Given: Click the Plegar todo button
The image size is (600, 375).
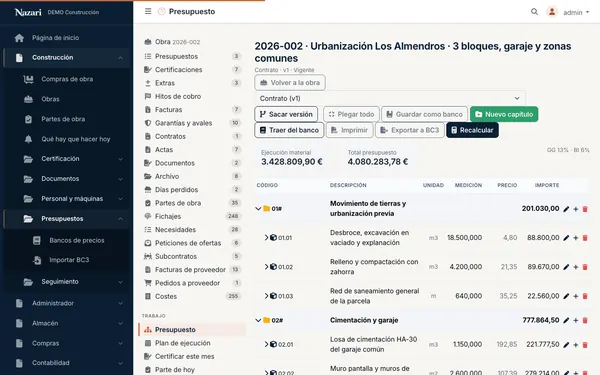Looking at the screenshot, I should point(351,114).
